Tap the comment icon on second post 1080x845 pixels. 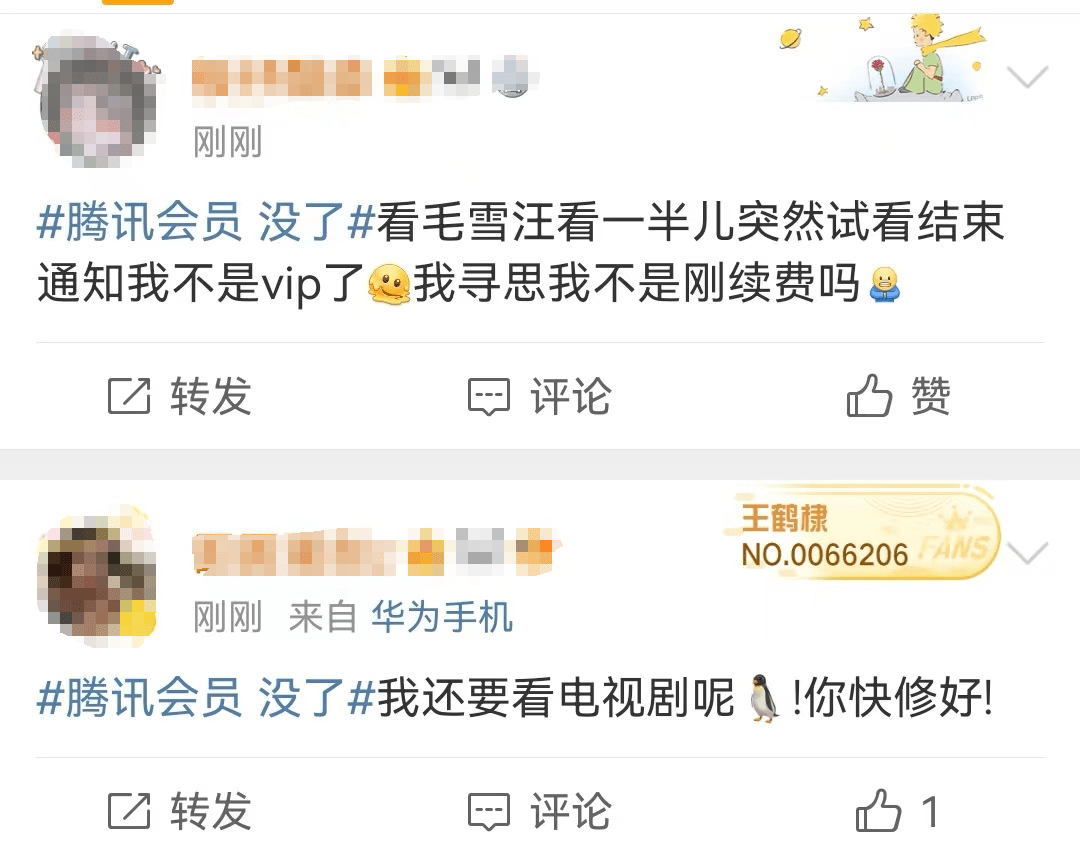pos(489,811)
